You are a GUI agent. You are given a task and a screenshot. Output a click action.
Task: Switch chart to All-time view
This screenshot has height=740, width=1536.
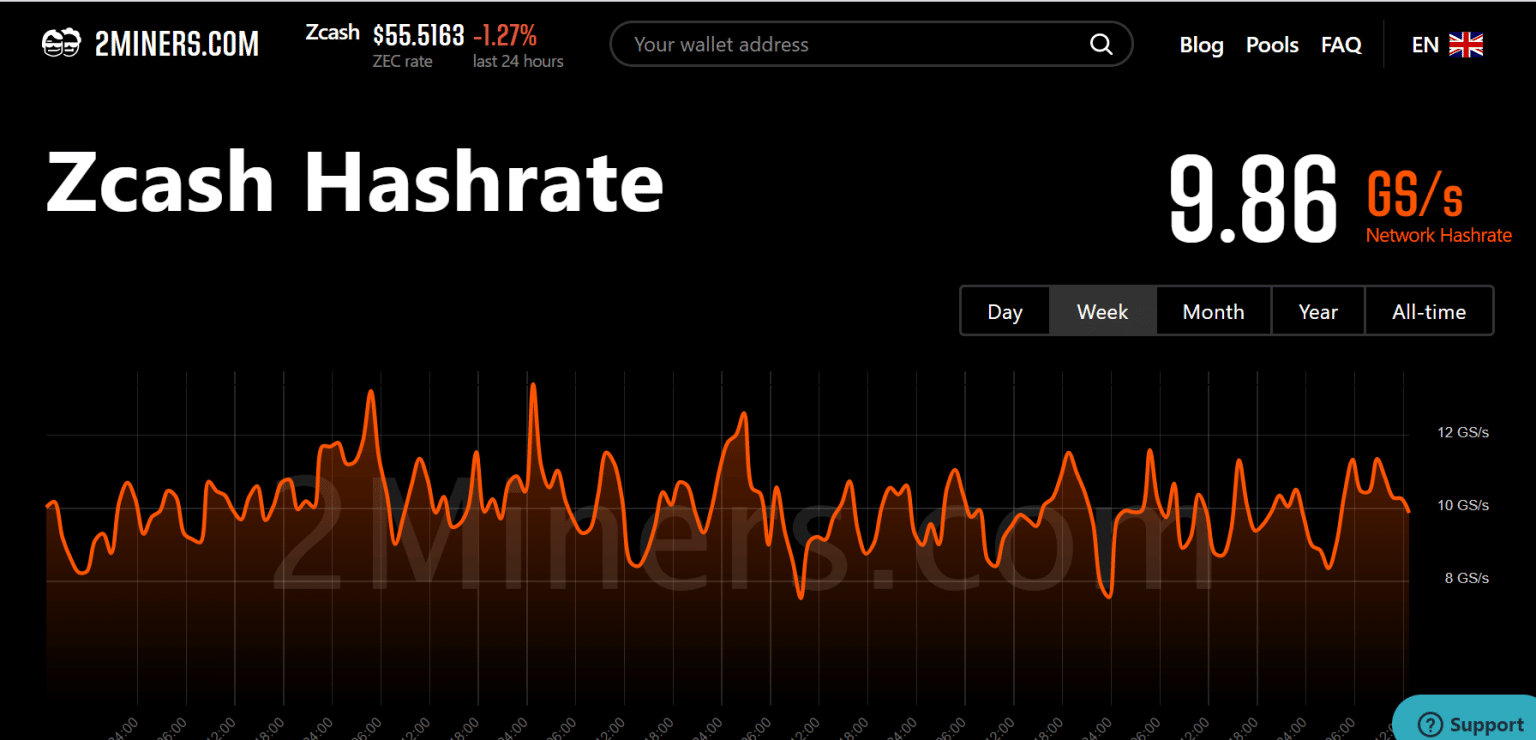pyautogui.click(x=1429, y=311)
